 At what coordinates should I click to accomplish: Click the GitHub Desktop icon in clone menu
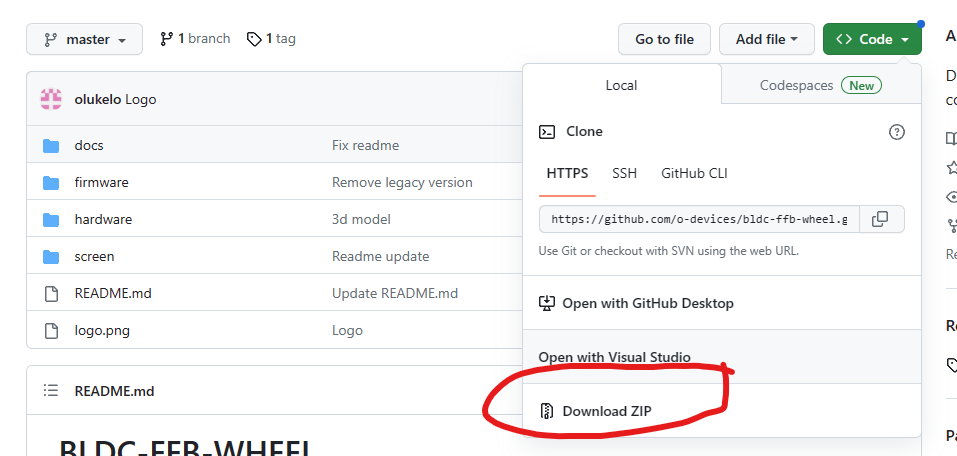[547, 303]
